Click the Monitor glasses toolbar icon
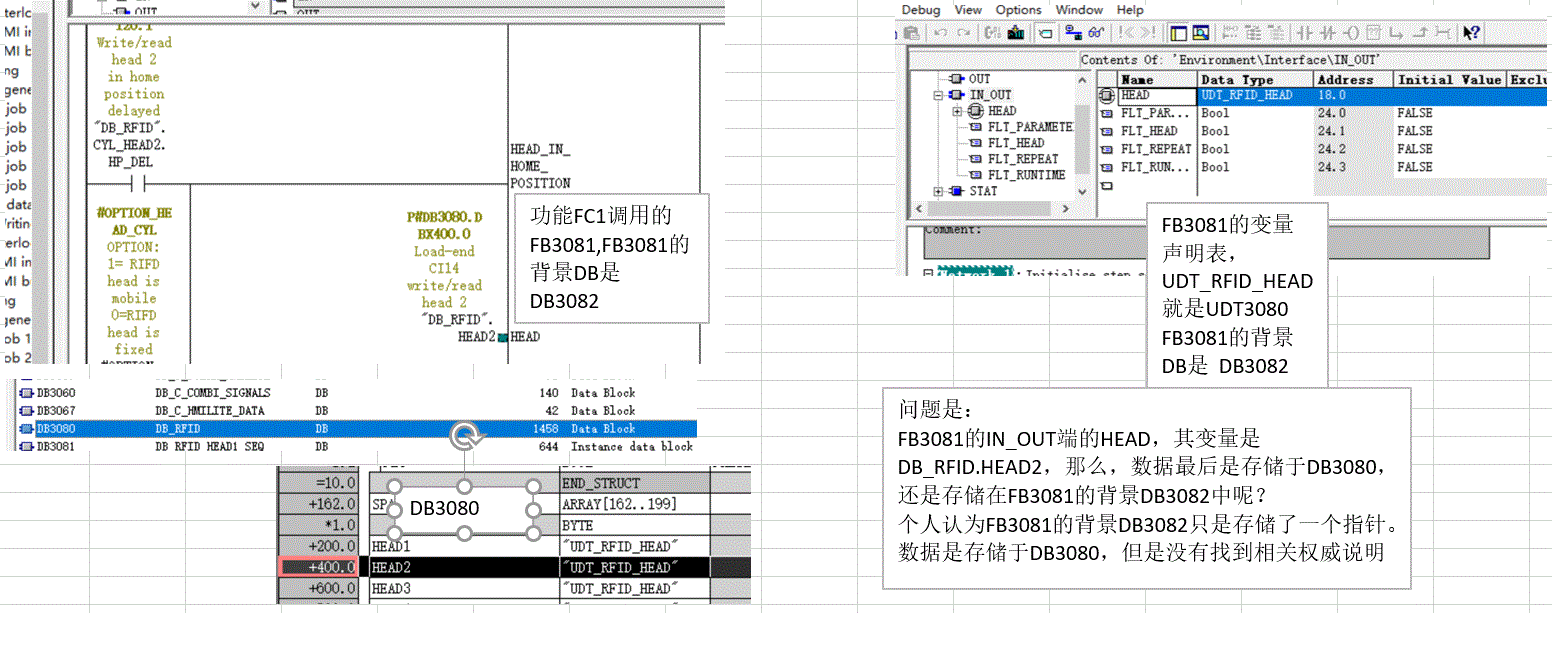This screenshot has width=1552, height=648. pos(1097,33)
